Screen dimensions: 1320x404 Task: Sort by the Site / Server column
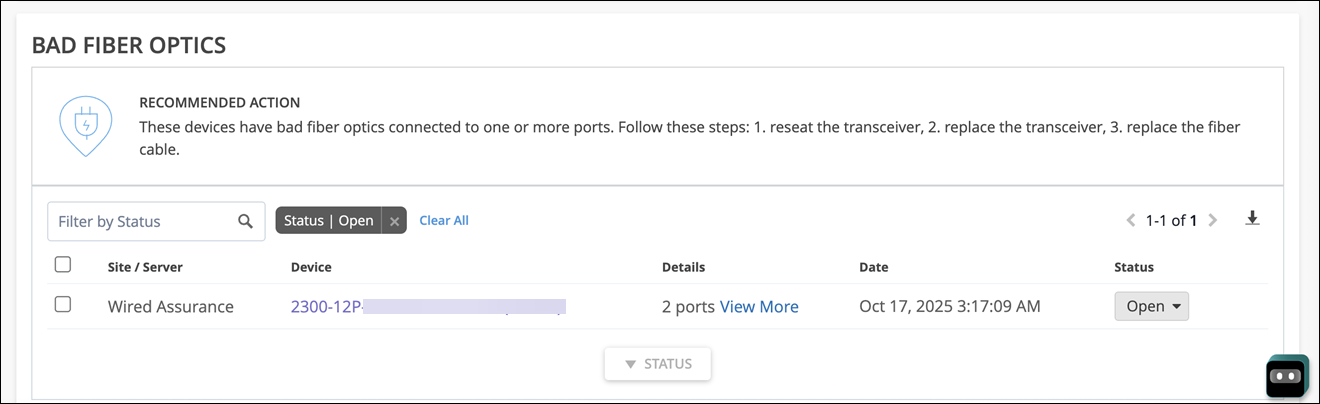[145, 267]
